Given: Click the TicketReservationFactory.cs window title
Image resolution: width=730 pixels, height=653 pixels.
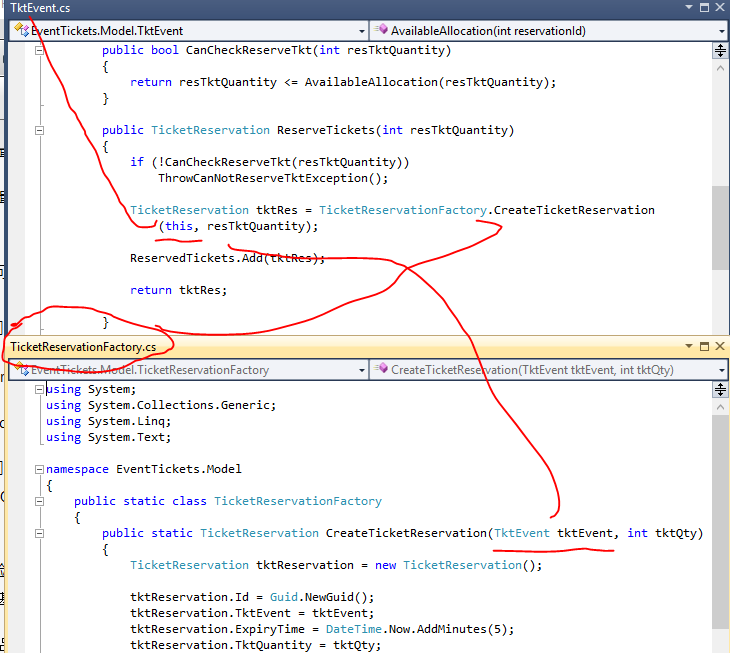Looking at the screenshot, I should tap(83, 347).
